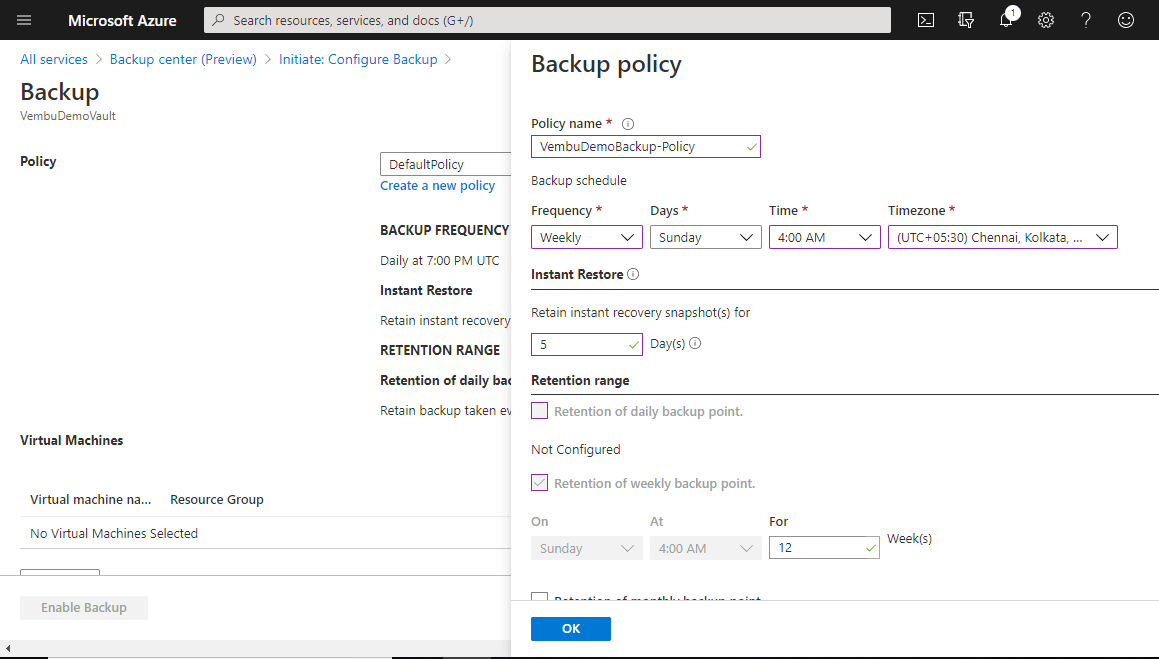Screen dimensions: 1159x659
Task: Click the search magnifier icon
Action: pos(218,20)
